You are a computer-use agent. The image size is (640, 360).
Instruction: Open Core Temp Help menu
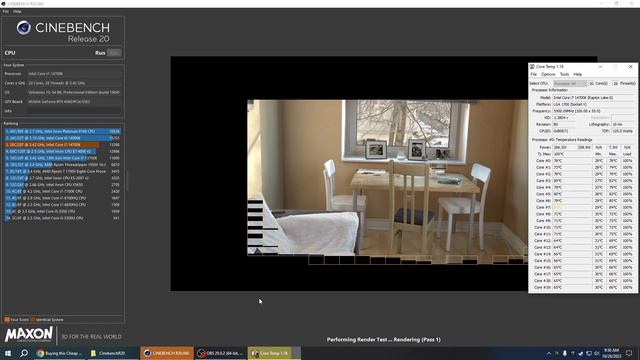(578, 74)
